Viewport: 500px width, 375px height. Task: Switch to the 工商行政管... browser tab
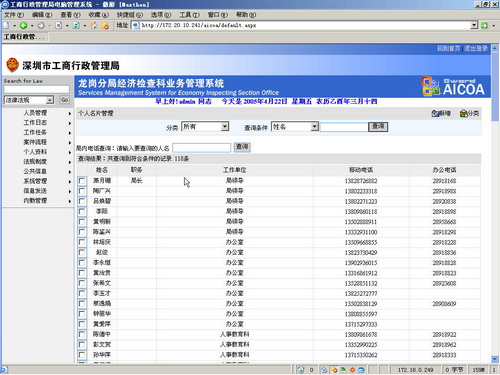coord(24,37)
